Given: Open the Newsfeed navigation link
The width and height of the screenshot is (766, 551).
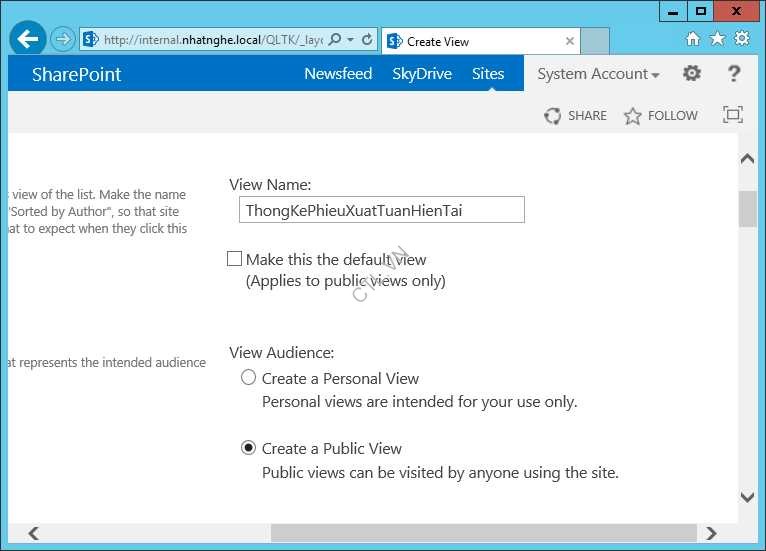Looking at the screenshot, I should click(x=338, y=74).
